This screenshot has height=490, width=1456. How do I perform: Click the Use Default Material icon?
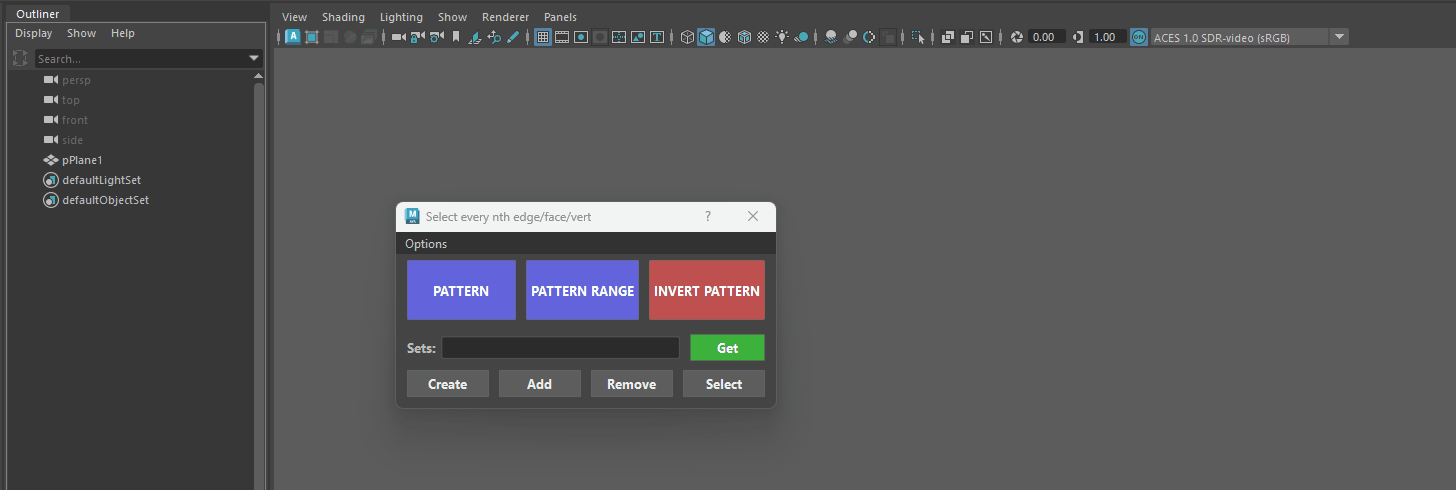(726, 37)
